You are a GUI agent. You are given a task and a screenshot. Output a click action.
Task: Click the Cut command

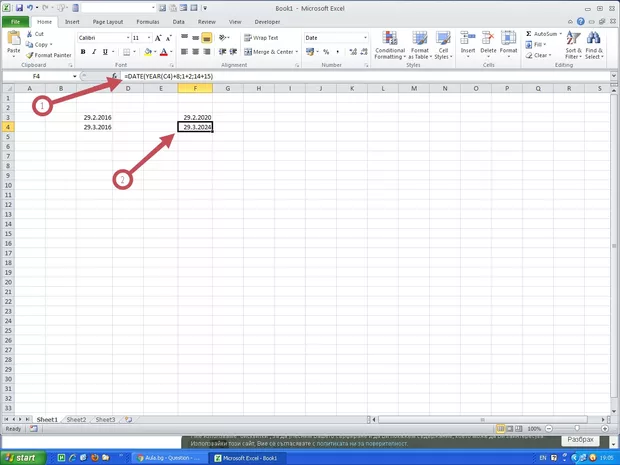click(35, 34)
